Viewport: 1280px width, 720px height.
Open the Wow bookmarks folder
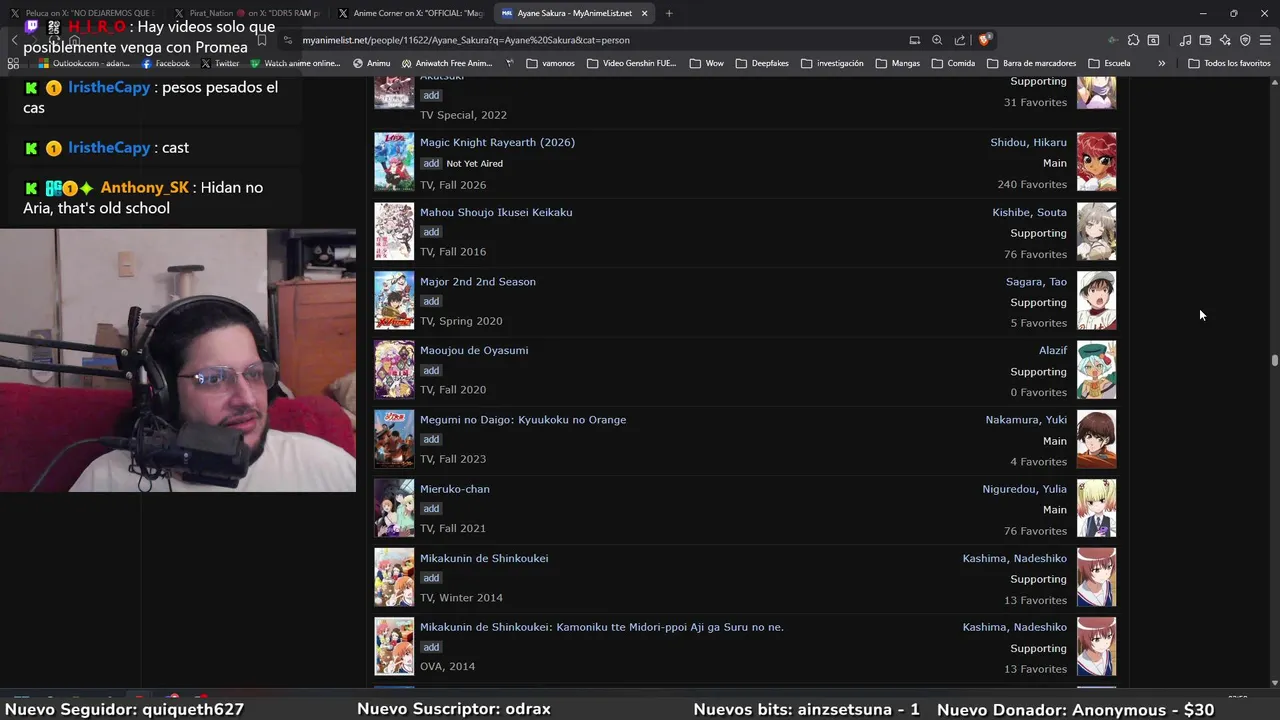[x=706, y=63]
